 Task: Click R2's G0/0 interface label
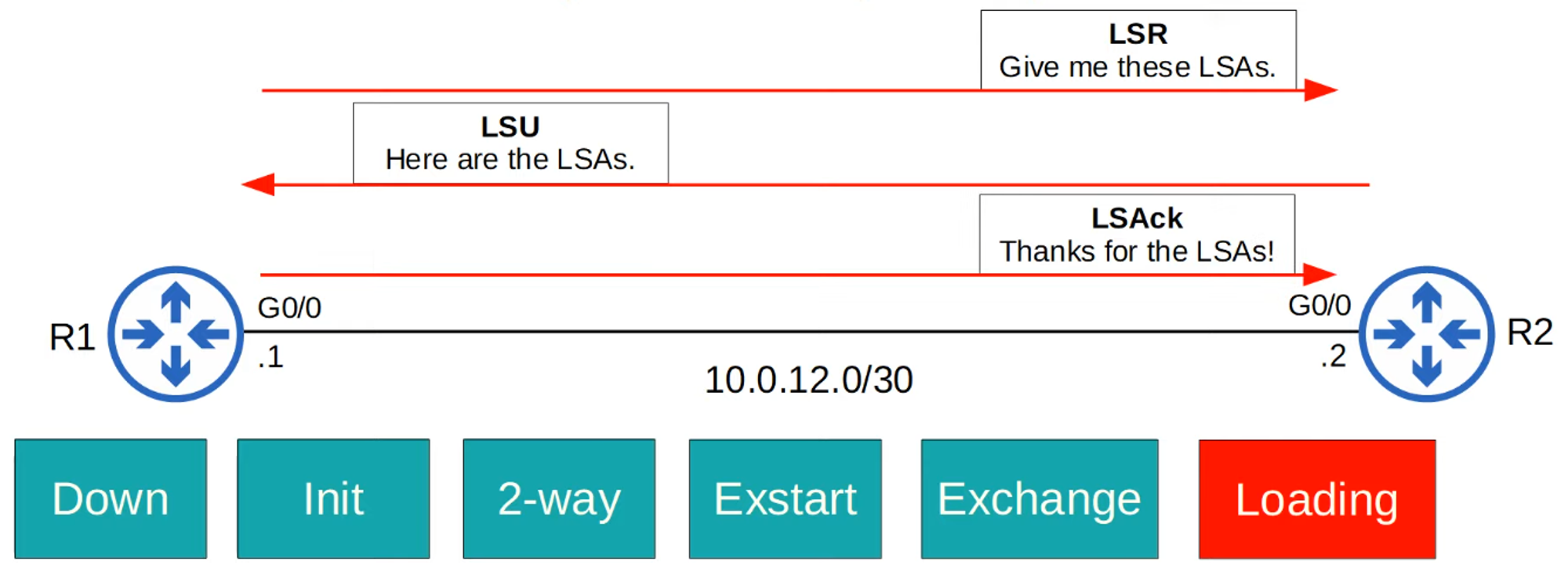1319,306
